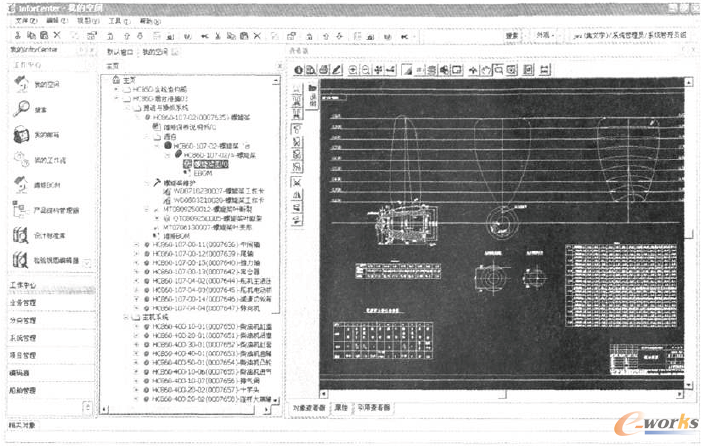709x446 pixels.
Task: Click the fit-width icon ending viewer toolbar
Action: coord(545,70)
